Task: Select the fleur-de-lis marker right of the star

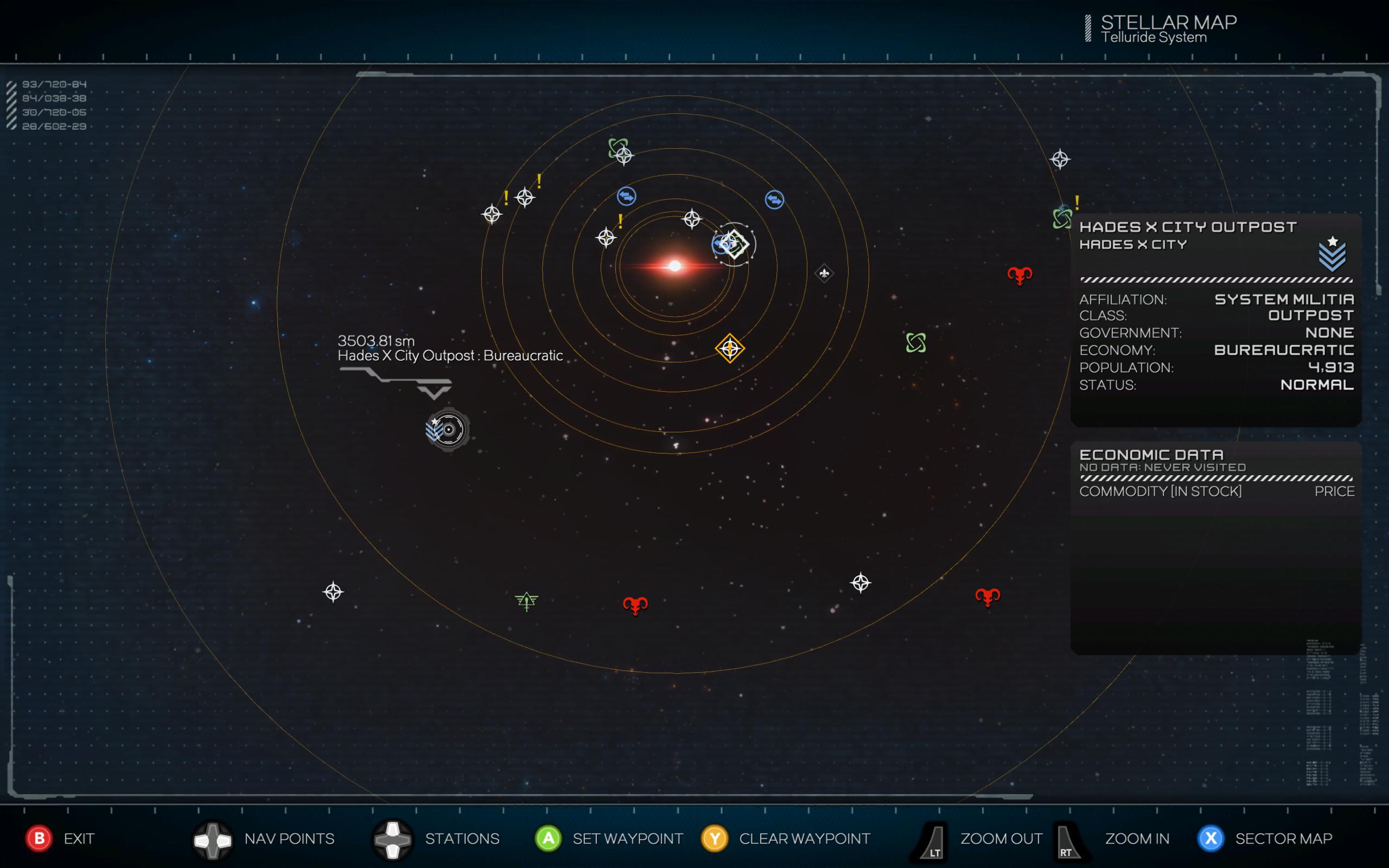Action: [824, 273]
